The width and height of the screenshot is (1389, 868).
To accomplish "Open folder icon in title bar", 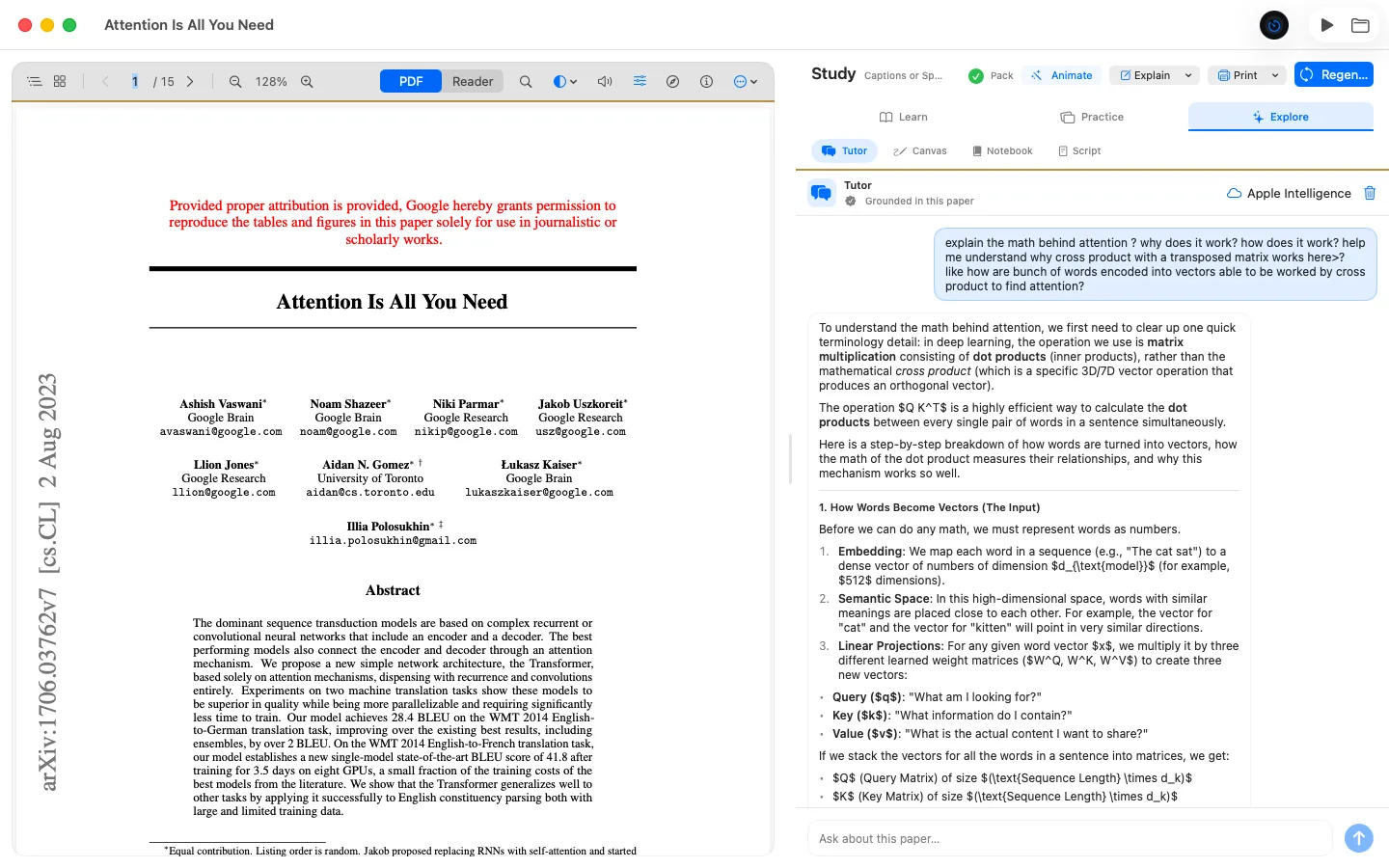I will pos(1360,25).
